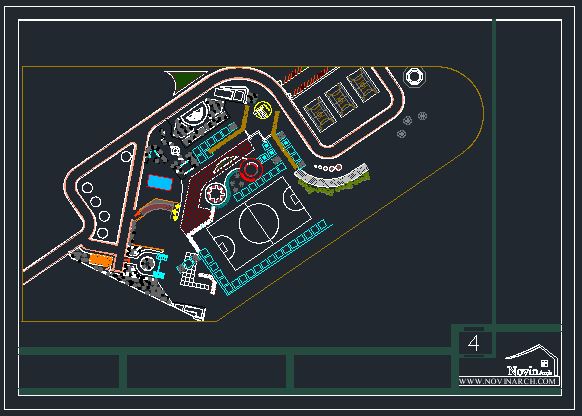Image resolution: width=582 pixels, height=416 pixels.
Task: Select the yellow circular symbol near the road
Action: pyautogui.click(x=263, y=110)
